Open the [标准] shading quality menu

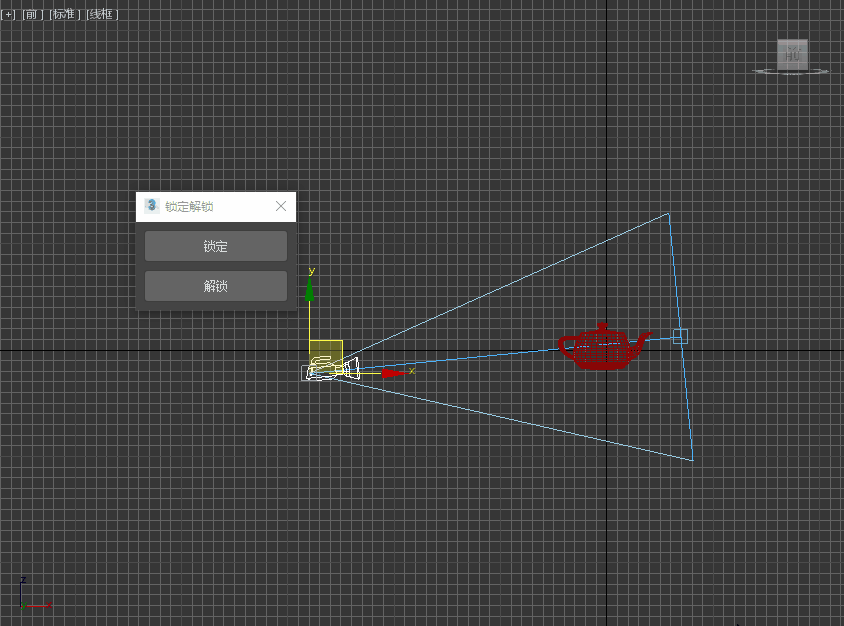[x=65, y=15]
